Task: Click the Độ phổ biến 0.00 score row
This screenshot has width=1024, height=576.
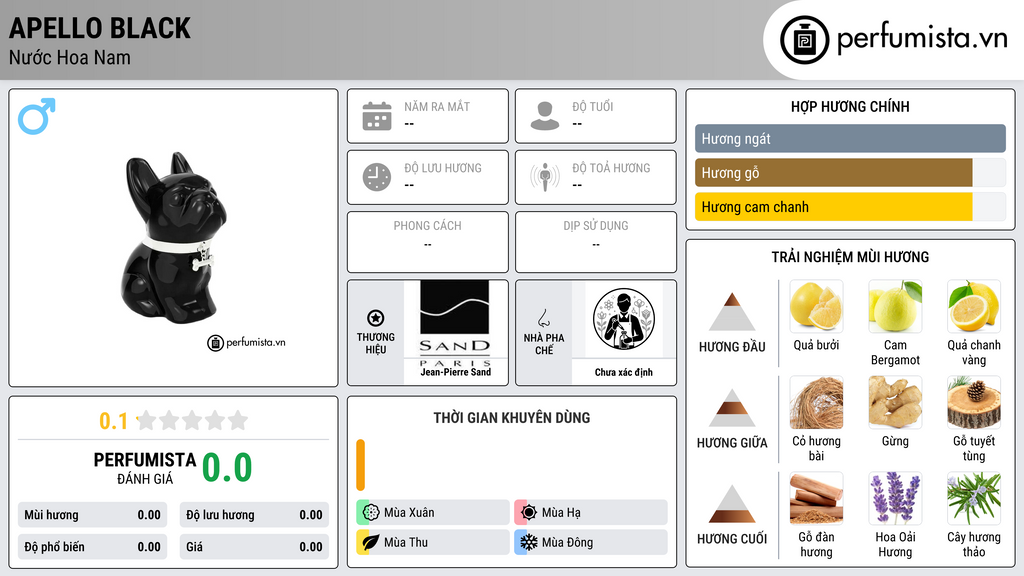Action: (x=92, y=547)
